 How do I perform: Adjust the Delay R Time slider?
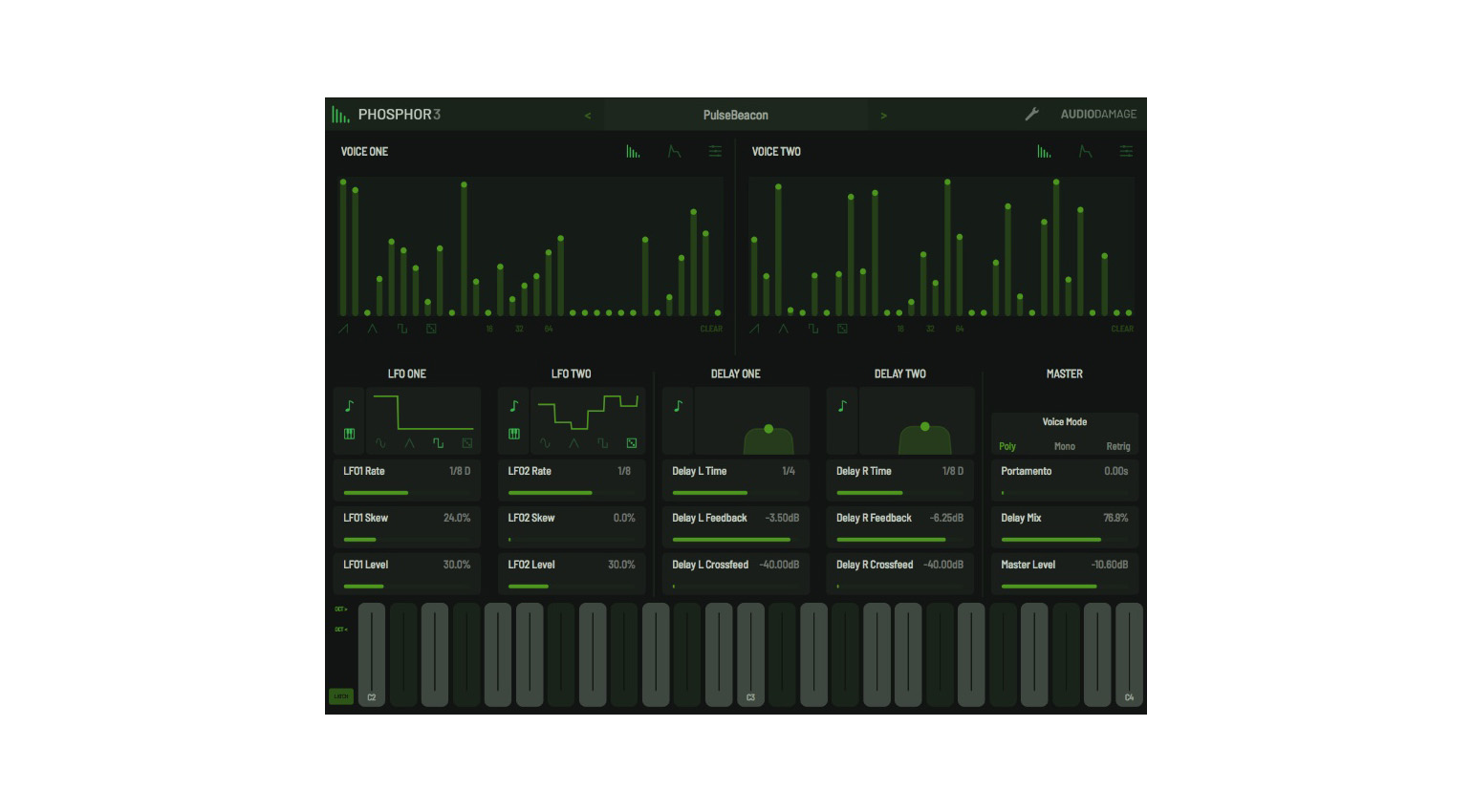point(900,493)
